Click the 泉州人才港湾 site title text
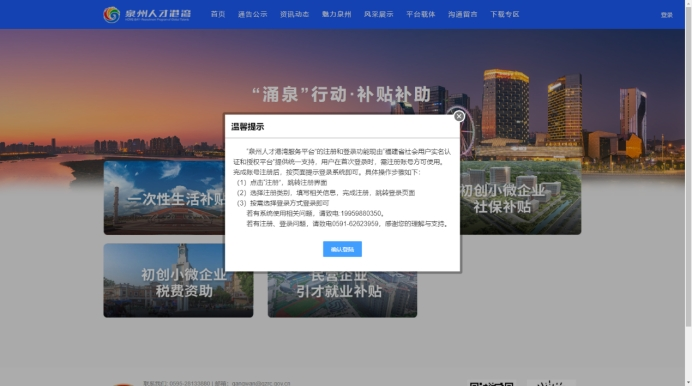Screen dimensions: 693x386 click(158, 14)
